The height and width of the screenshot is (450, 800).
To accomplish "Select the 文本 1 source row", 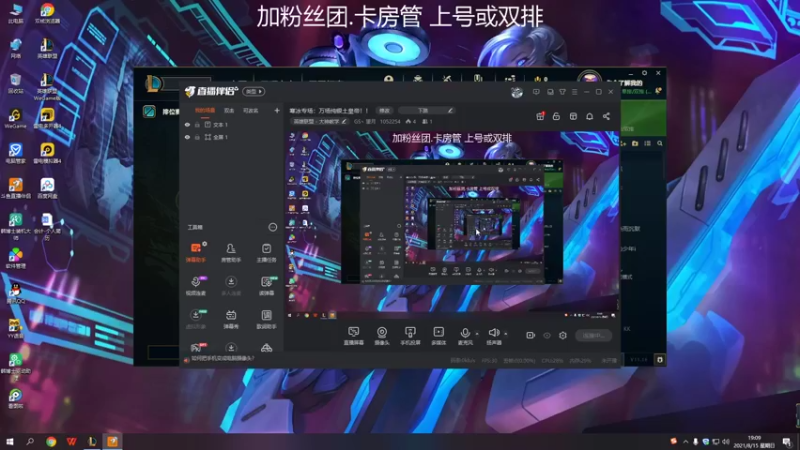I will click(233, 124).
